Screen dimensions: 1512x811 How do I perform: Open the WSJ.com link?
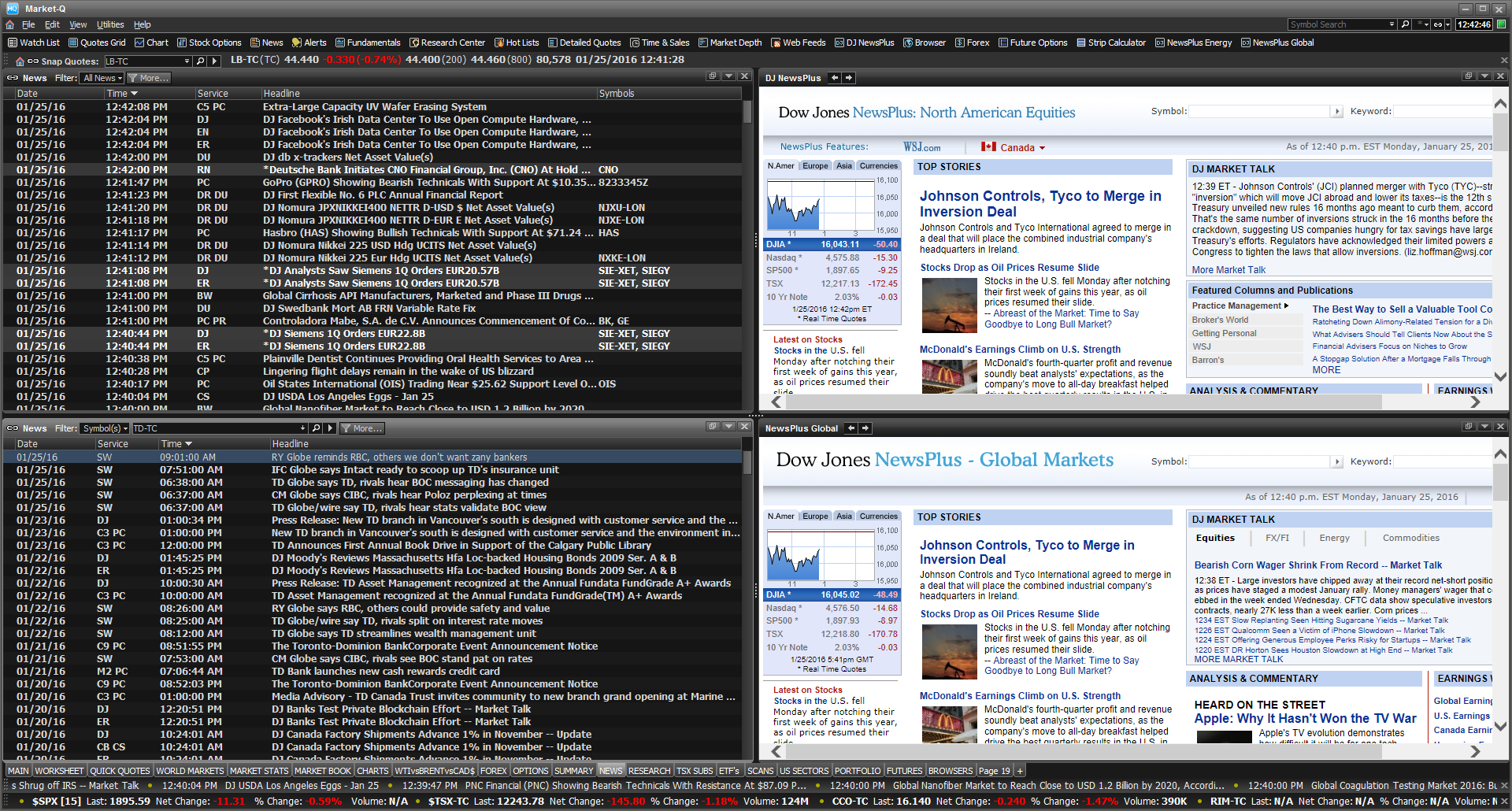point(921,147)
